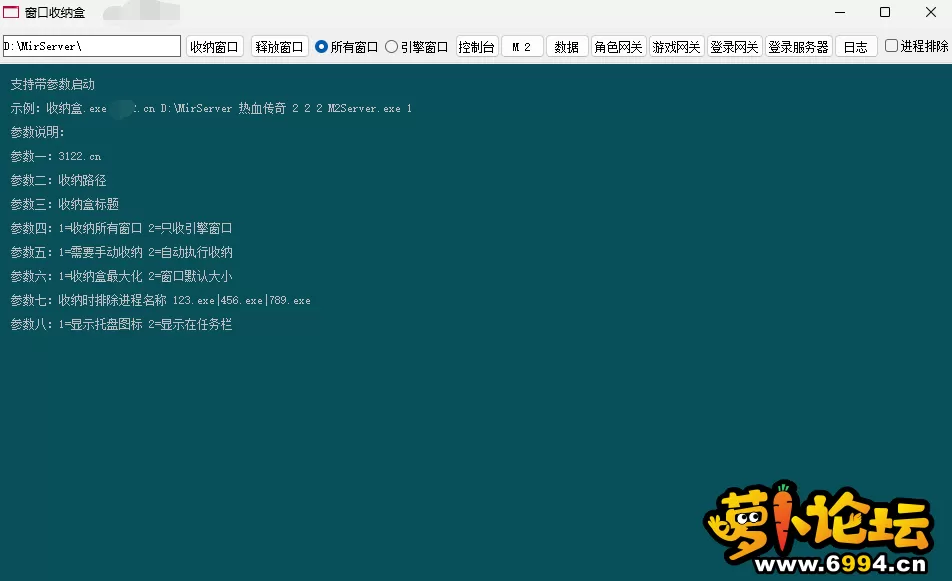Screen dimensions: 952x581
Task: Click the 释放窗口 button
Action: (x=279, y=47)
